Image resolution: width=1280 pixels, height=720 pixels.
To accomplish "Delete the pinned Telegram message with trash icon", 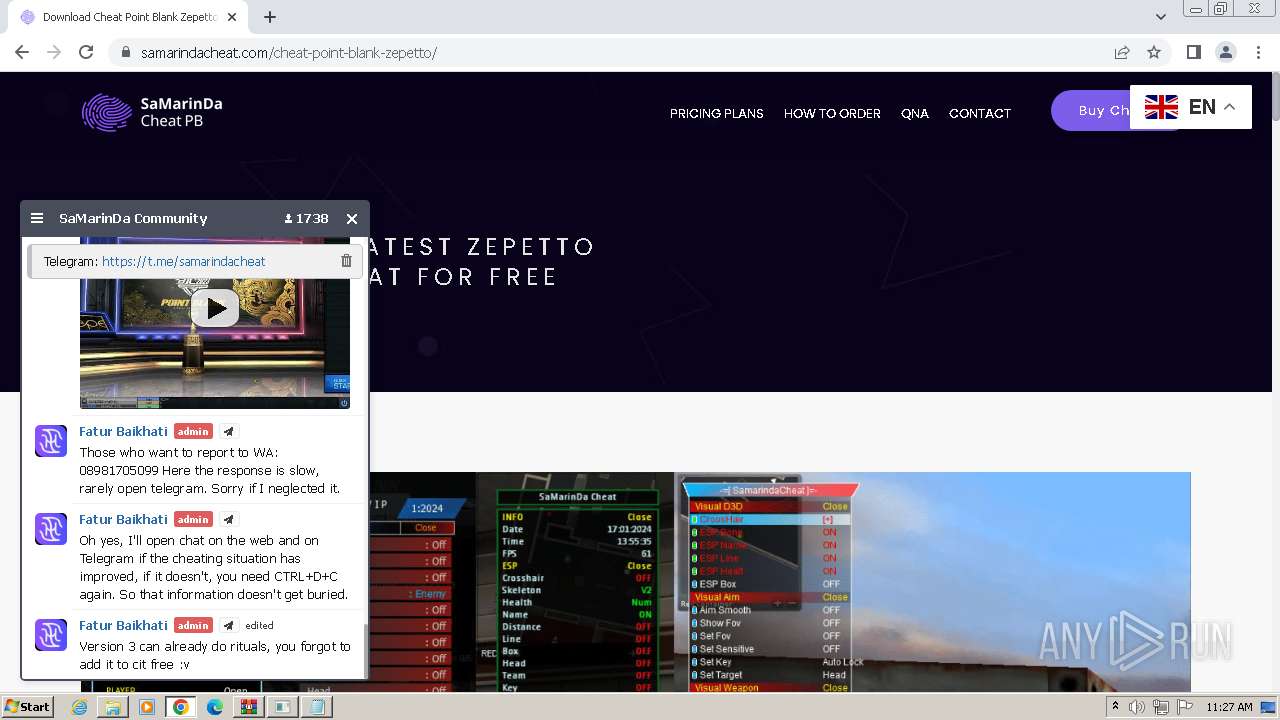I will [346, 261].
